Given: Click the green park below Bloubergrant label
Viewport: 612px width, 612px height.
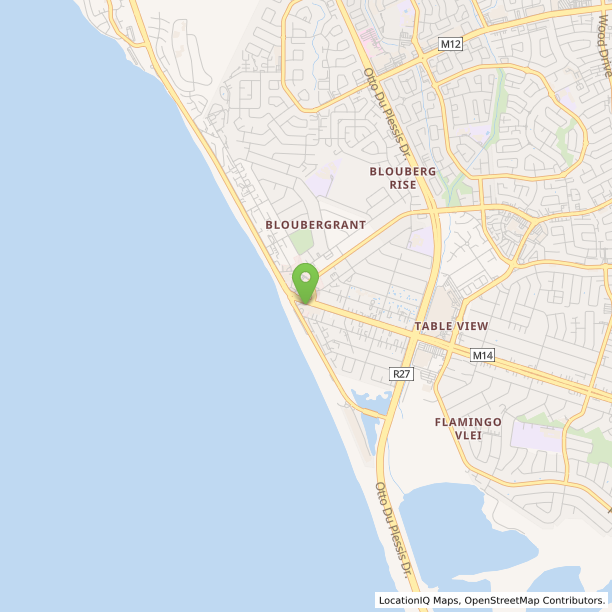Looking at the screenshot, I should [x=301, y=242].
